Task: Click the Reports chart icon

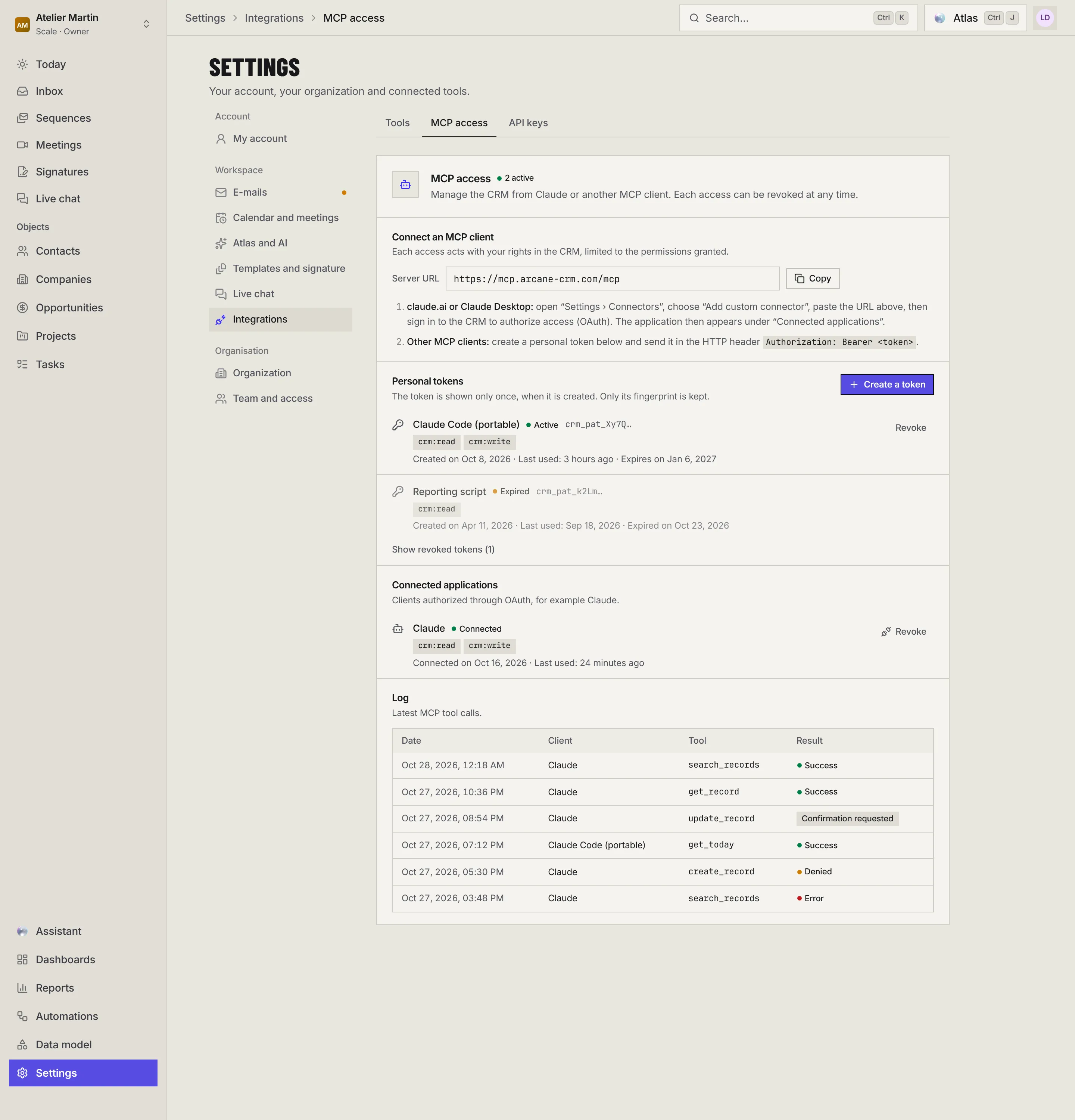Action: (x=22, y=988)
